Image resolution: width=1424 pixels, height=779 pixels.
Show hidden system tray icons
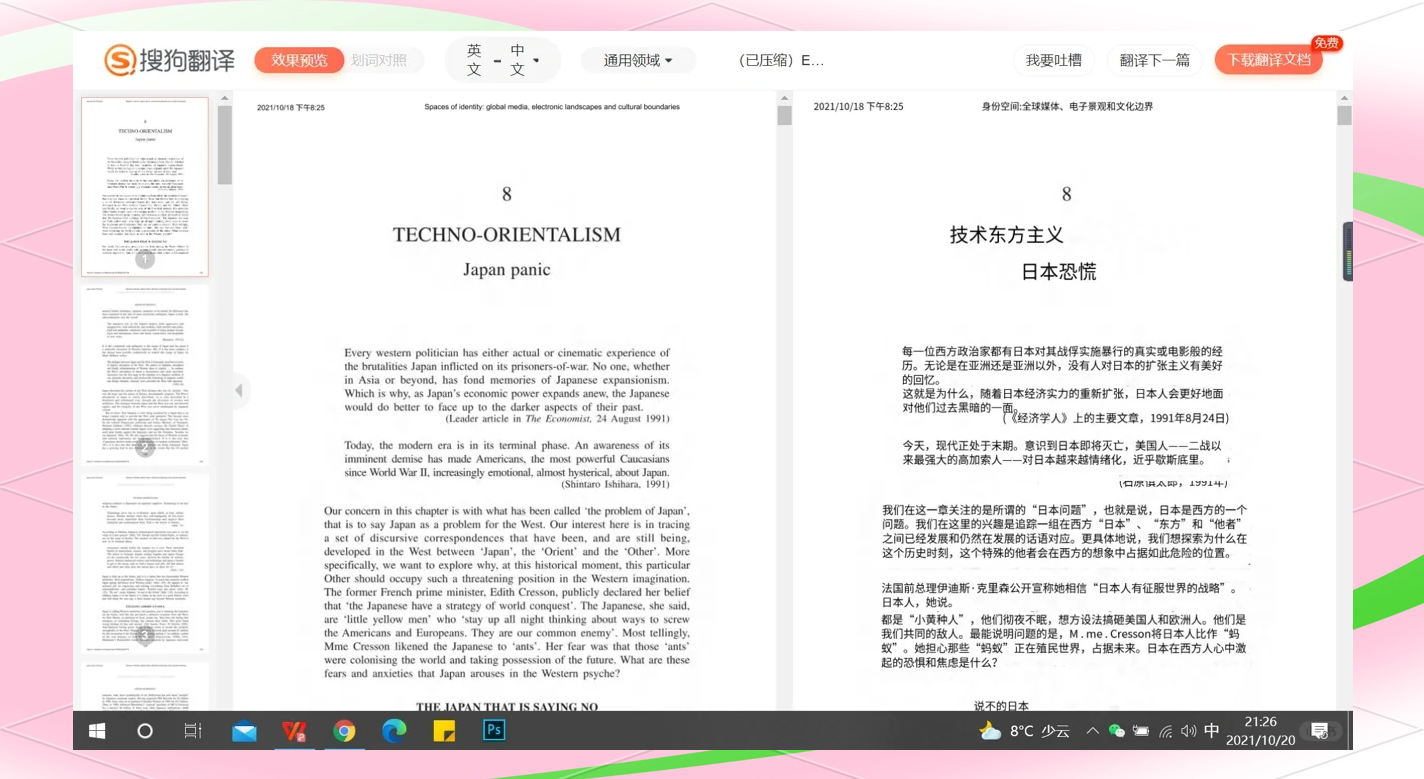tap(1092, 731)
